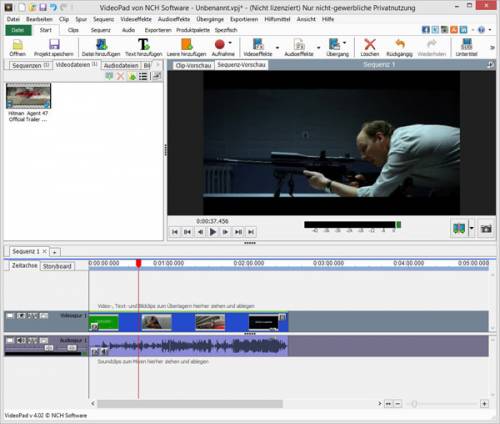500x424 pixels.
Task: Switch timeline to Storyboard view
Action: point(57,266)
